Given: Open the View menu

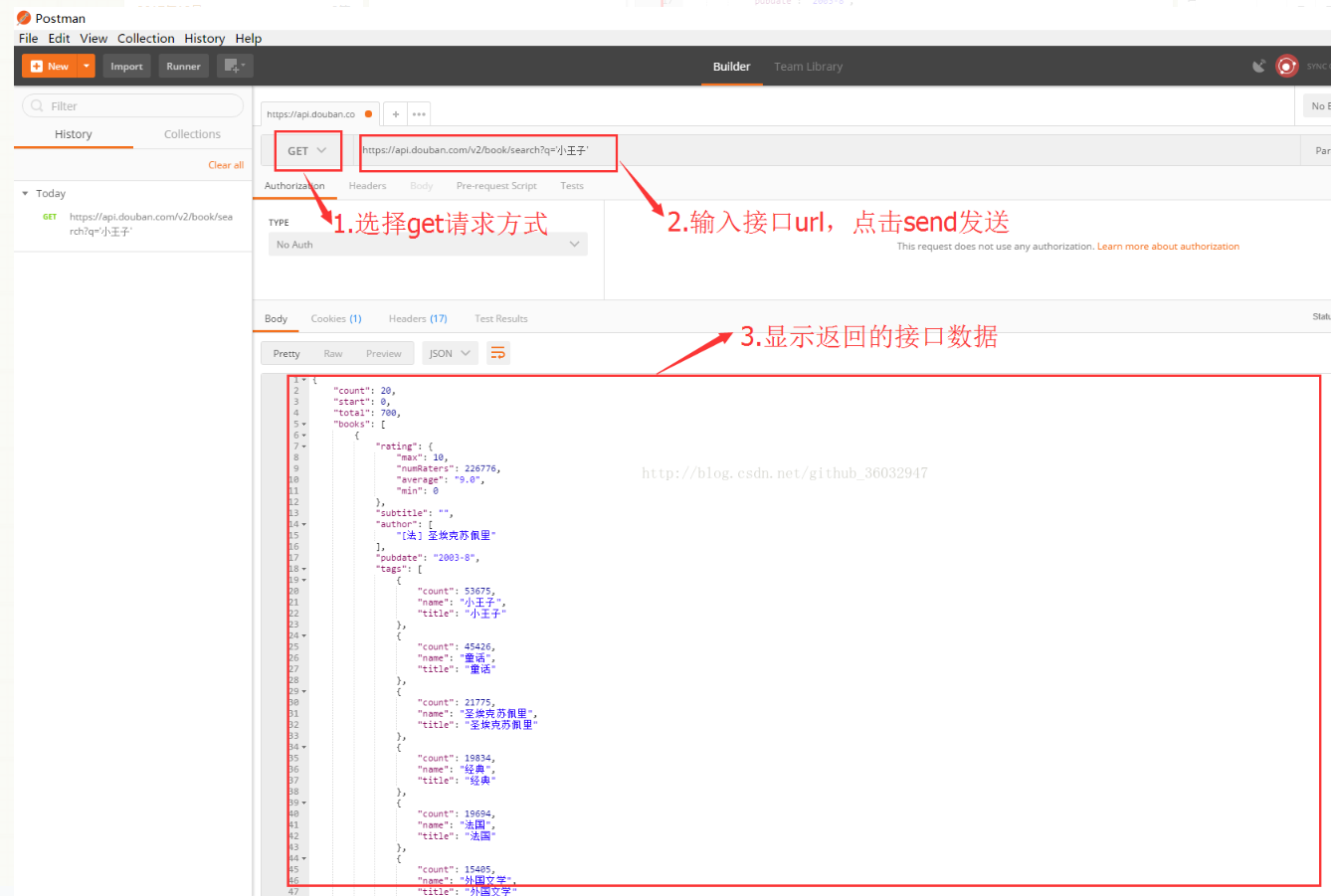Looking at the screenshot, I should (x=94, y=39).
